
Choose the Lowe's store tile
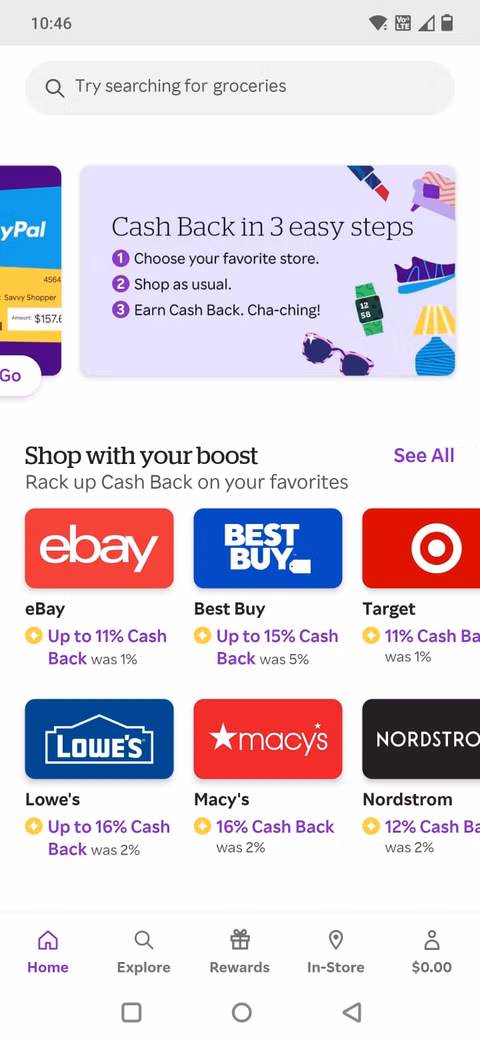(x=99, y=739)
